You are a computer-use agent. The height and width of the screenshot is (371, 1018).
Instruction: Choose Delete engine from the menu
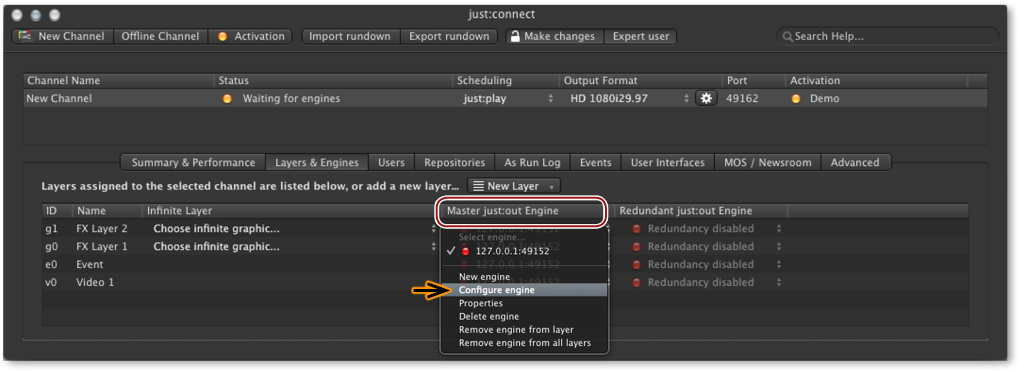524,316
